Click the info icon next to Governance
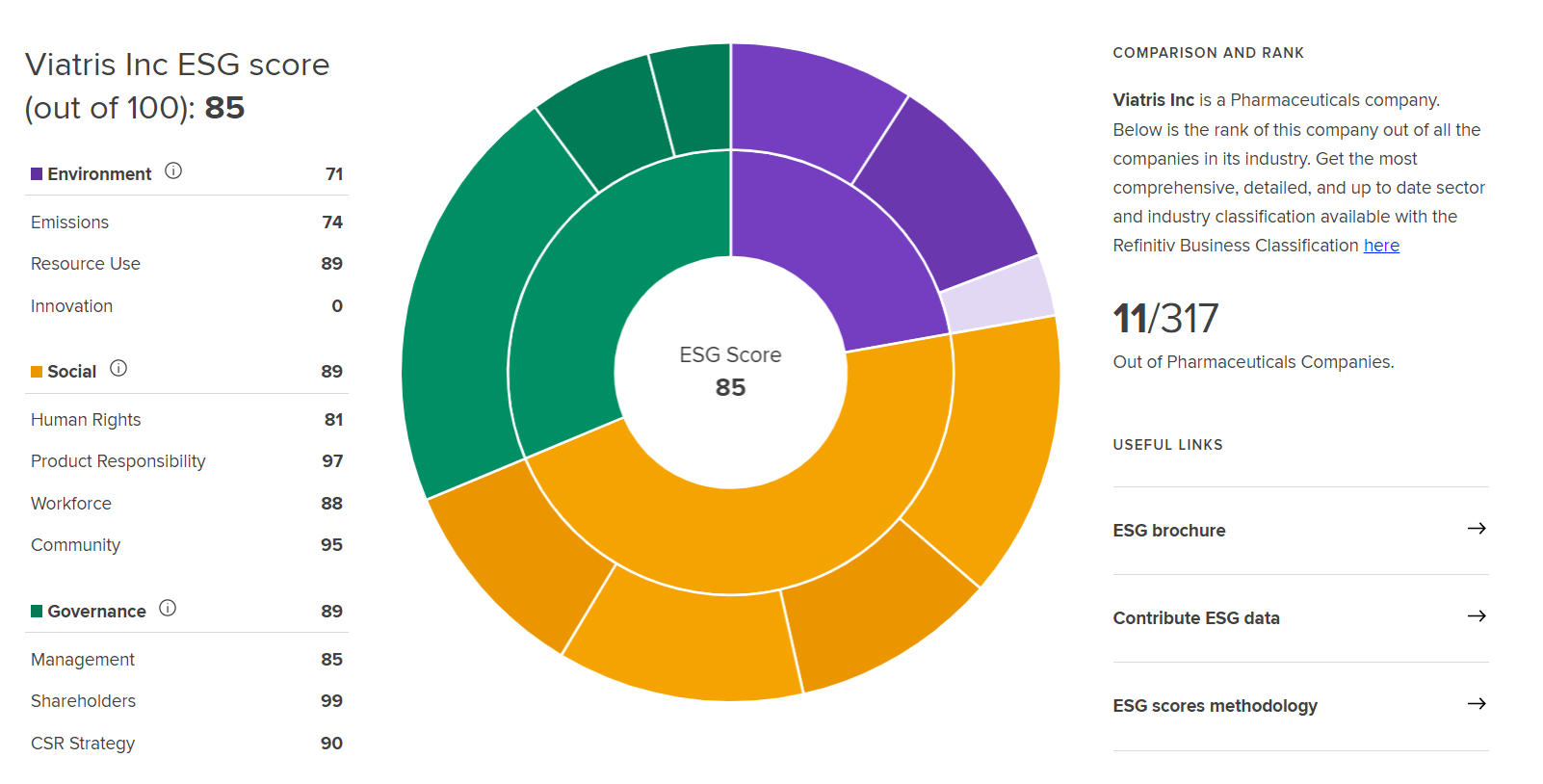 coord(168,608)
